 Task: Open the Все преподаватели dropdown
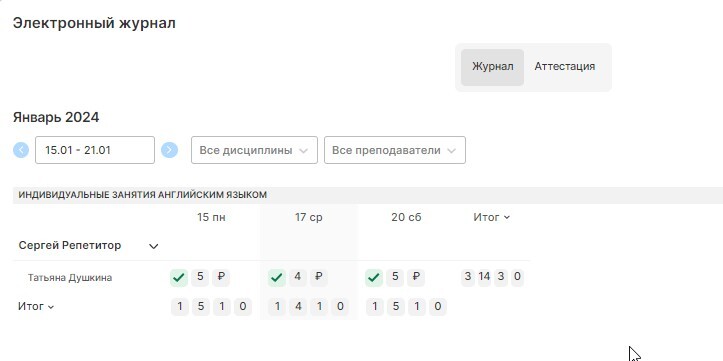(395, 150)
